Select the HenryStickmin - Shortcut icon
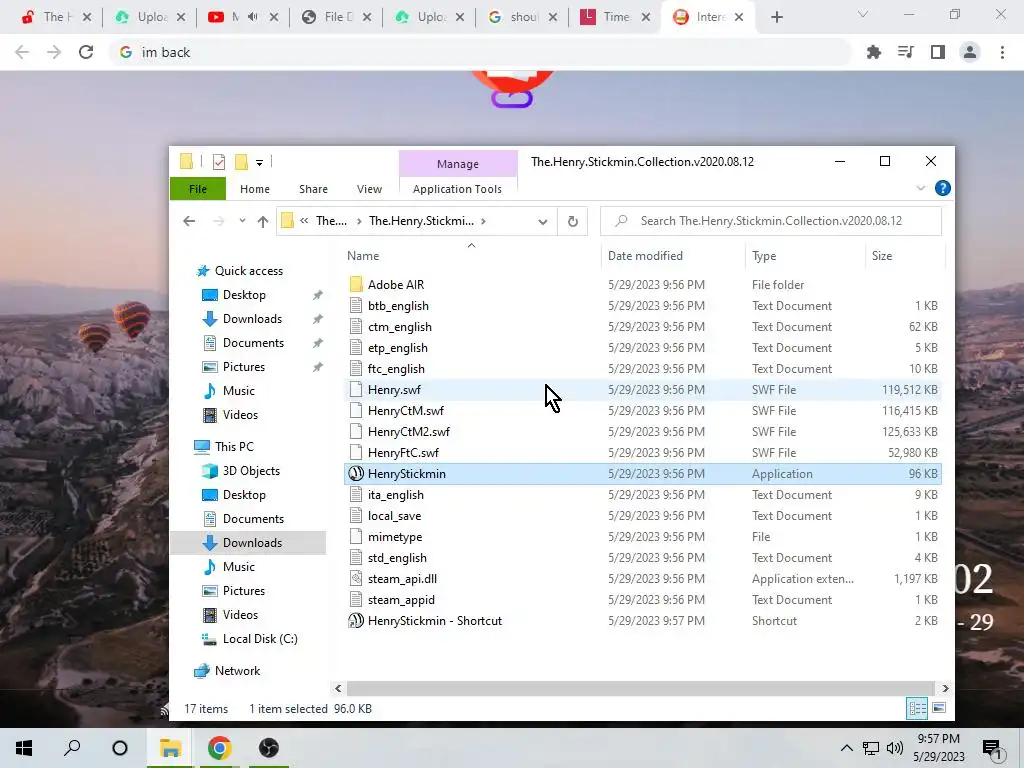Viewport: 1024px width, 768px height. (x=356, y=620)
